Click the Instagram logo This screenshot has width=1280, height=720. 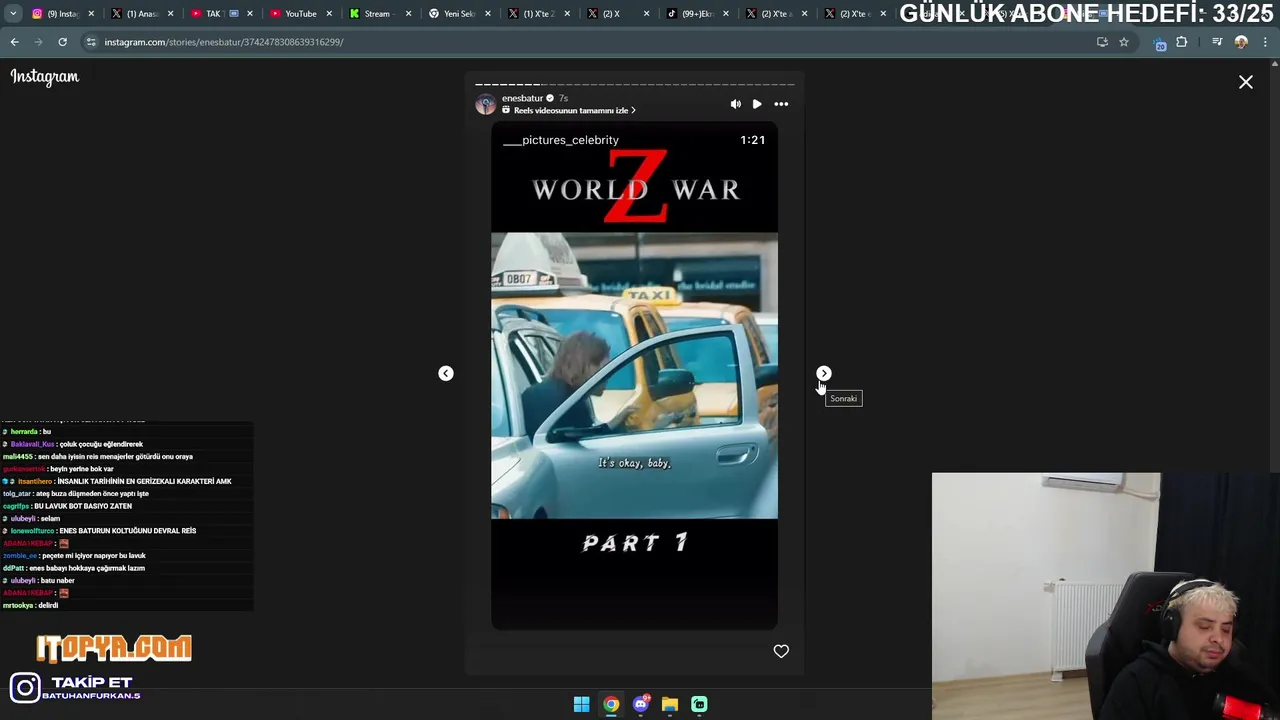(44, 77)
